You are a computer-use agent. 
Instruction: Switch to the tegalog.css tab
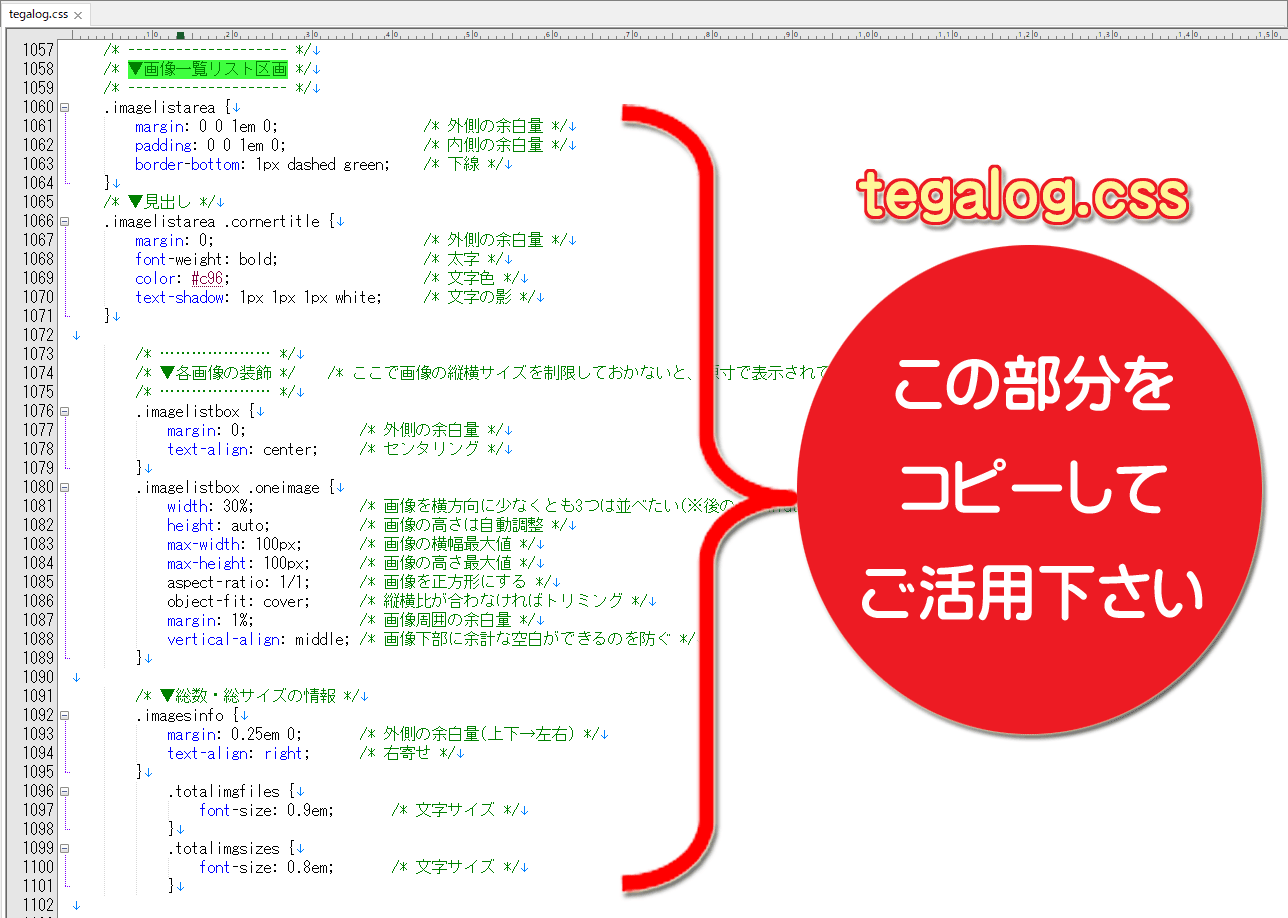tap(38, 15)
